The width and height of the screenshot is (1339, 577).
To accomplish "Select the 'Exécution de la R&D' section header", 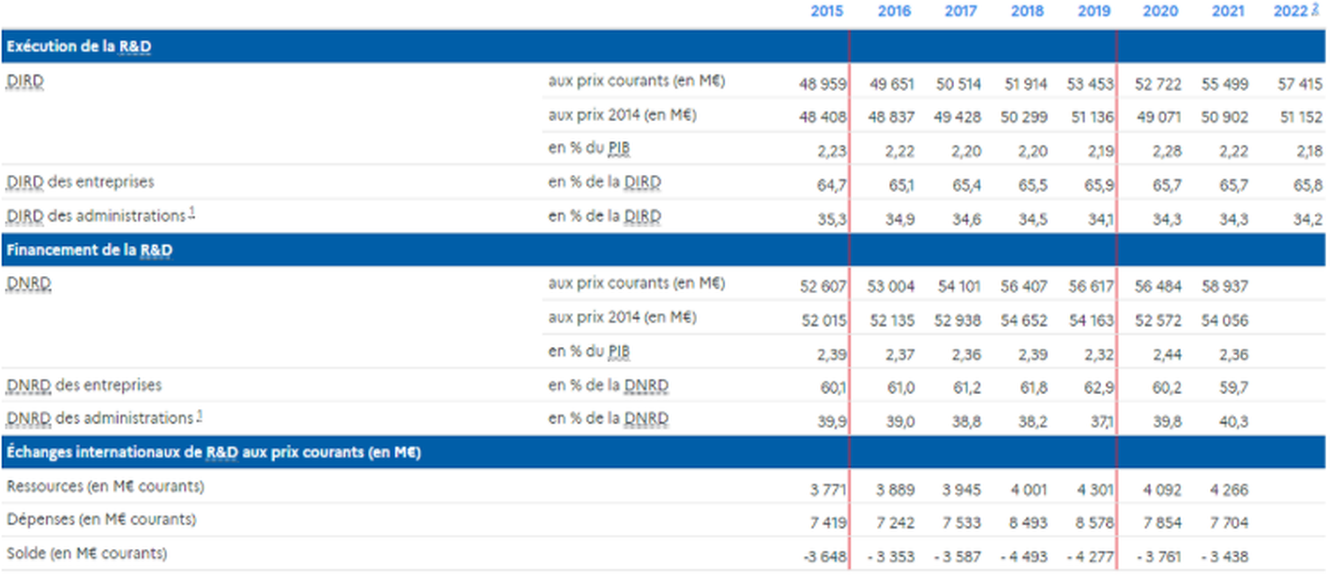I will tap(79, 47).
